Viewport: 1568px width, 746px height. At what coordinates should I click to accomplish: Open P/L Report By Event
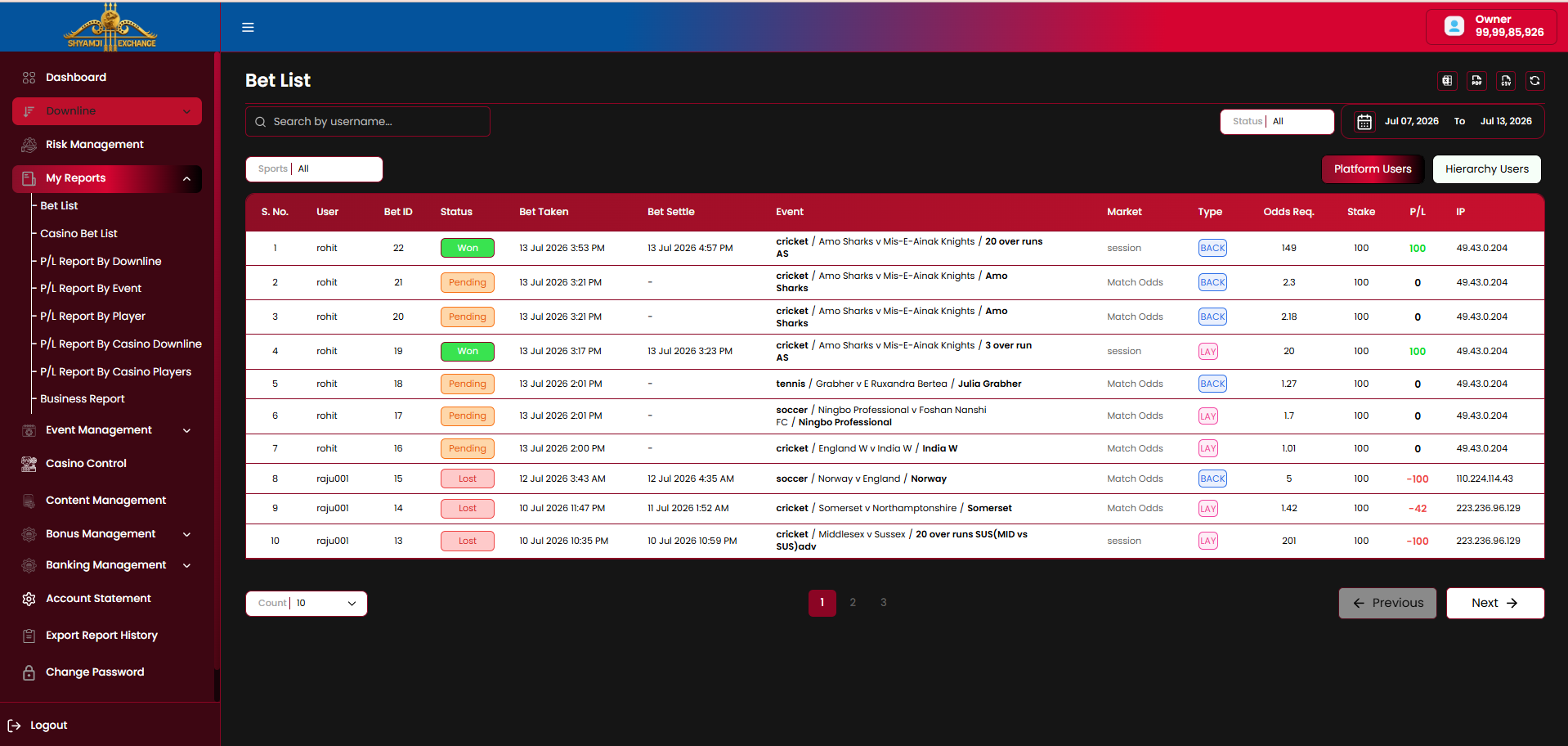(91, 289)
